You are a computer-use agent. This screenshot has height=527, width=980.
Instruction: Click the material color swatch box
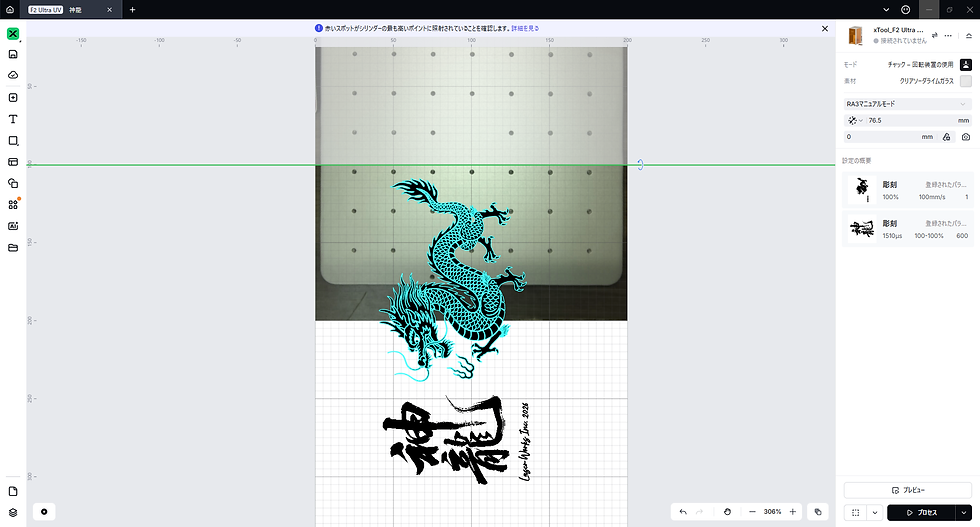click(966, 81)
